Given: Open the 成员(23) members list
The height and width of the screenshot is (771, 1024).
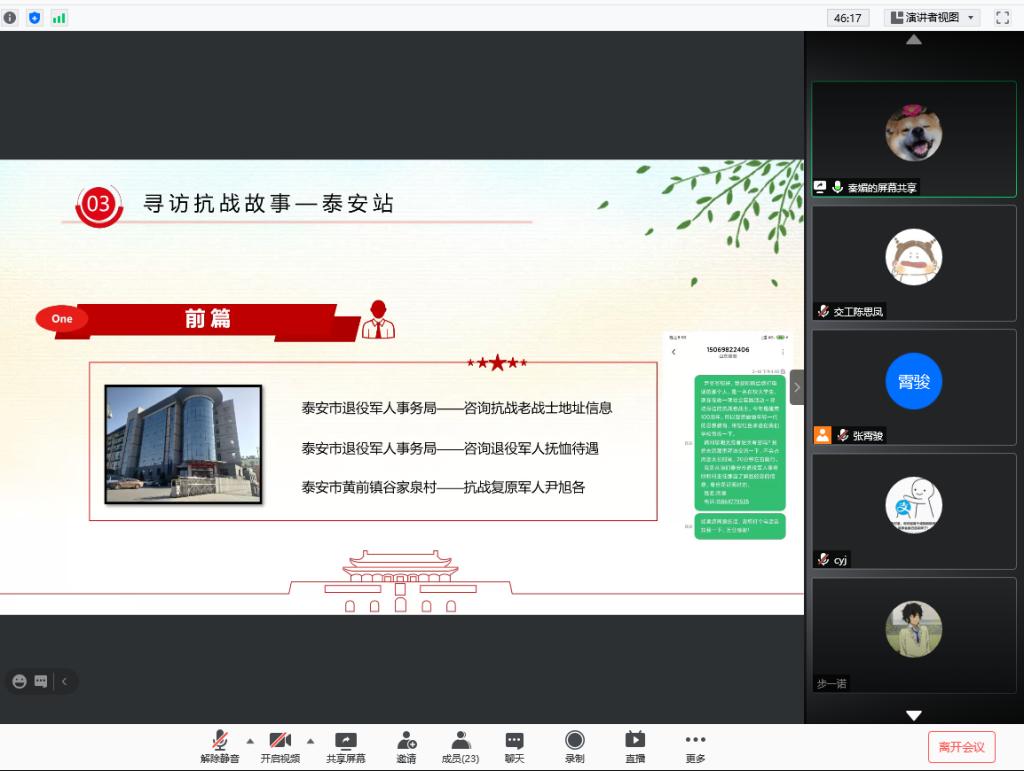Looking at the screenshot, I should point(460,746).
